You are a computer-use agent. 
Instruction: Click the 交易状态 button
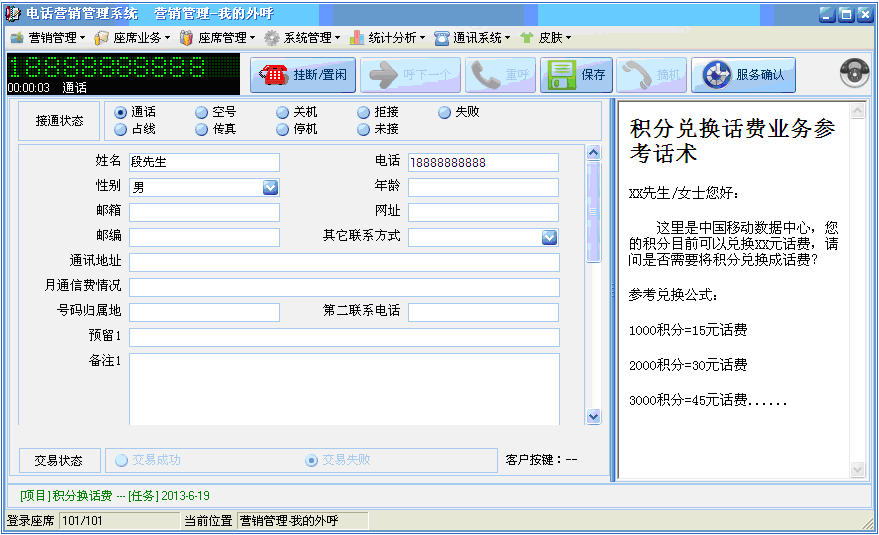point(59,460)
